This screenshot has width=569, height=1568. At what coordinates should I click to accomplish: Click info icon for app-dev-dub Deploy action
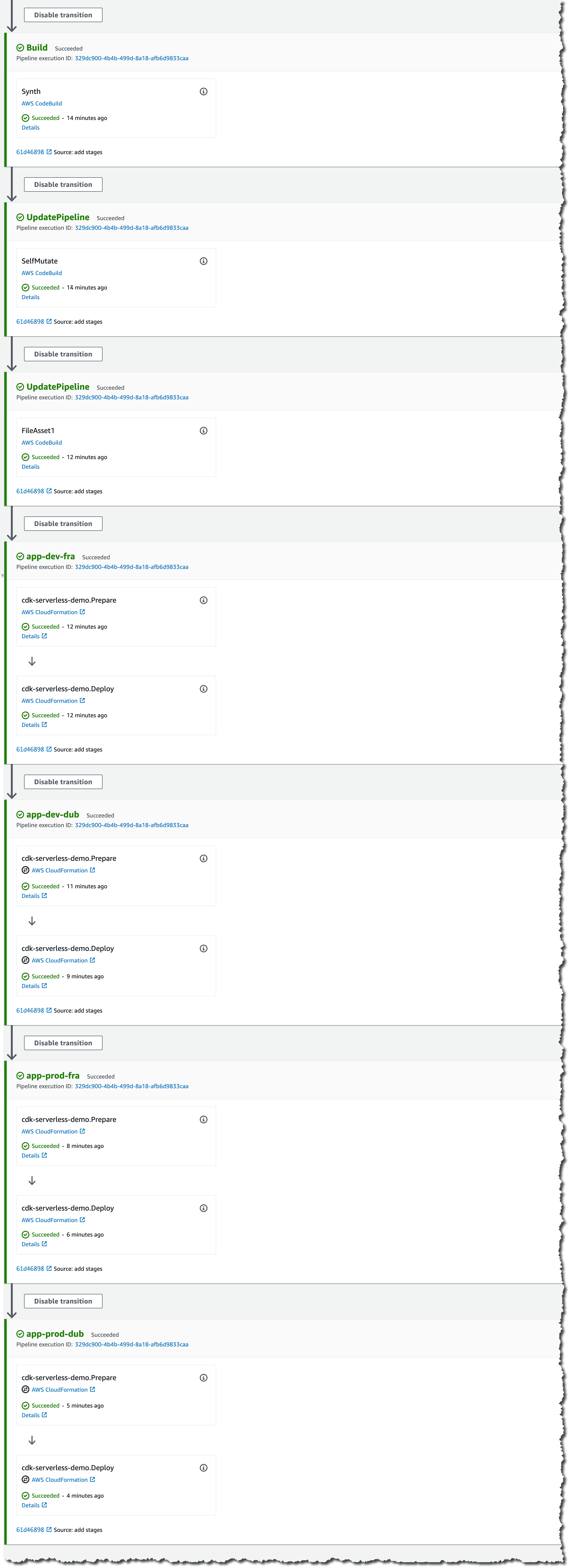point(203,948)
